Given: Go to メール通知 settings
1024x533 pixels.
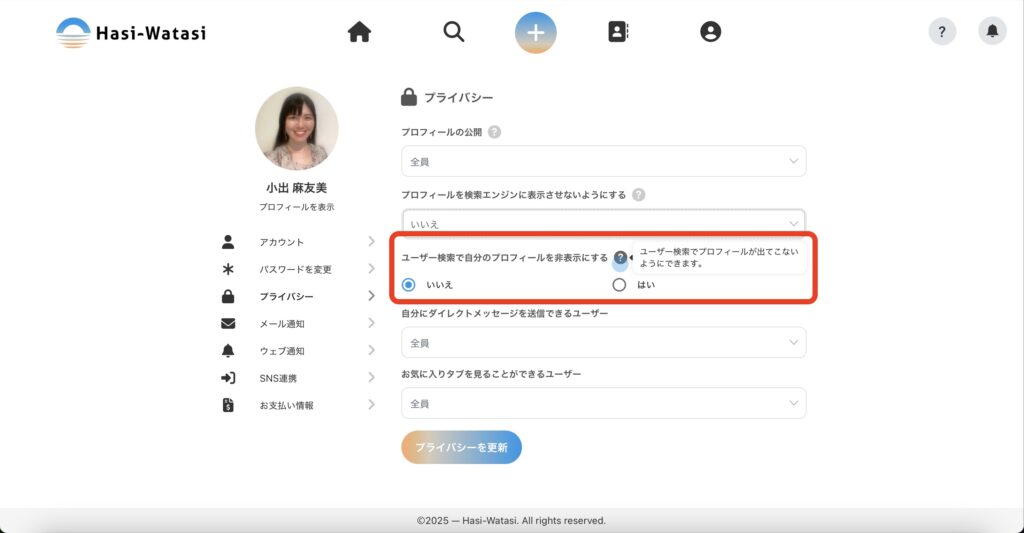Looking at the screenshot, I should tap(282, 324).
